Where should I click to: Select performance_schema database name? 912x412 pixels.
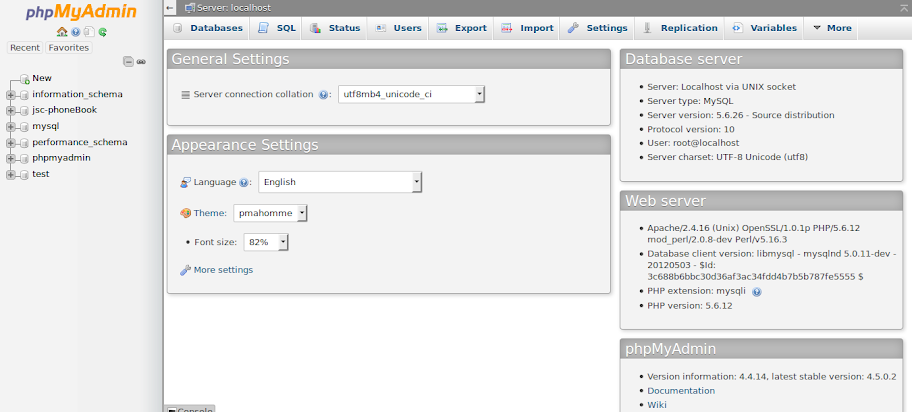tap(80, 142)
